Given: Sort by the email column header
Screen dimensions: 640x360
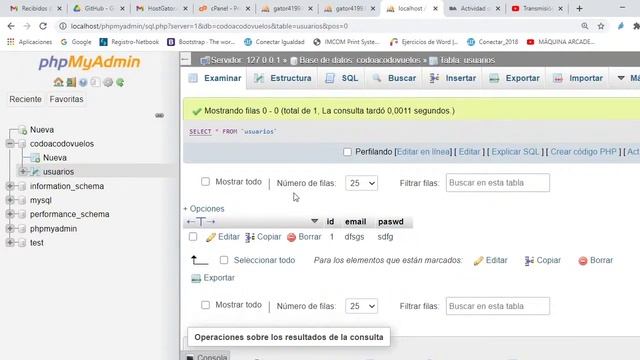Looking at the screenshot, I should 355,222.
